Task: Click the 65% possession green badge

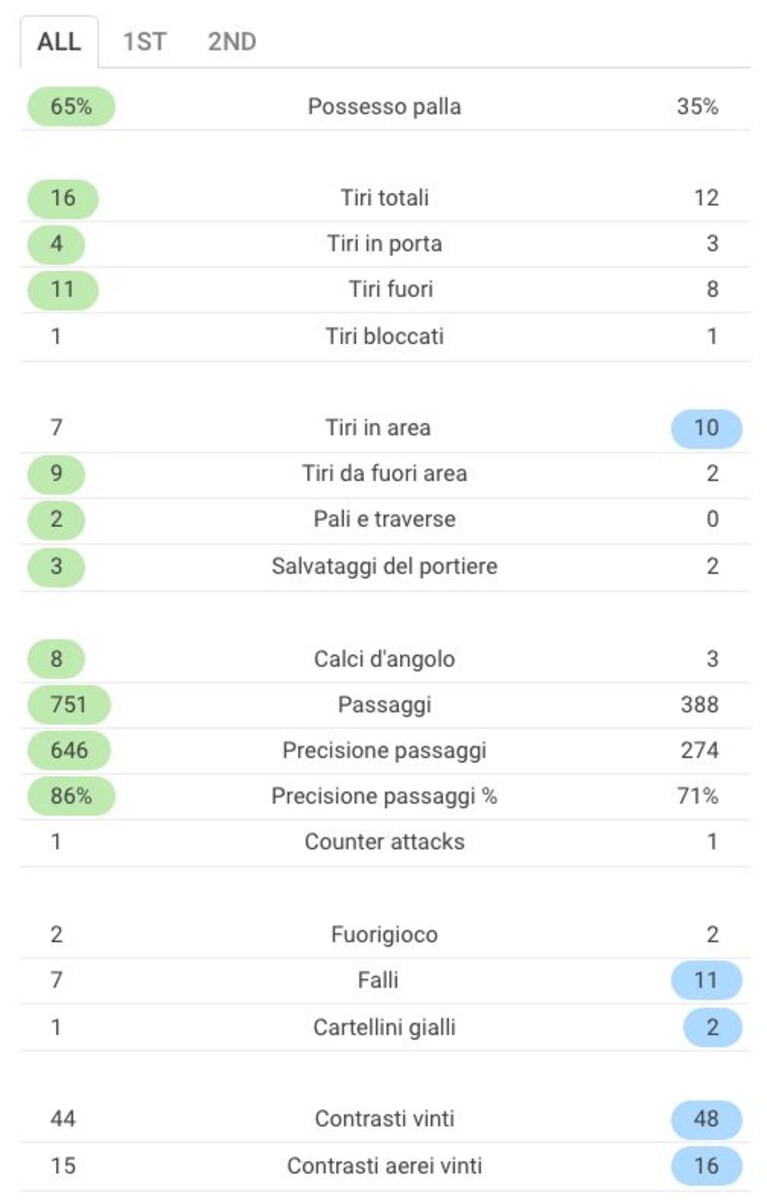Action: (x=71, y=107)
